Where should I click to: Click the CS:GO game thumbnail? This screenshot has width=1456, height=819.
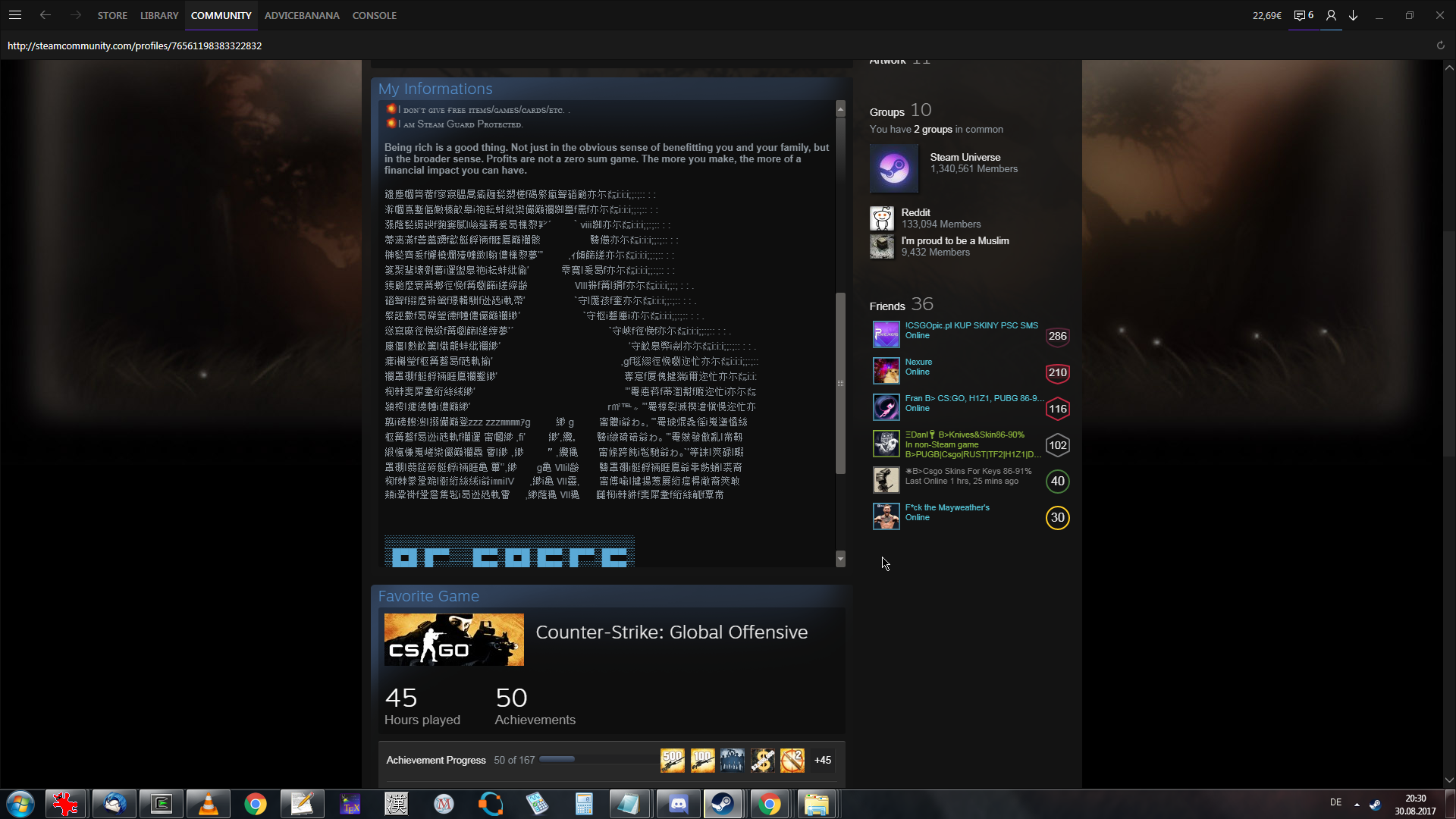tap(453, 639)
